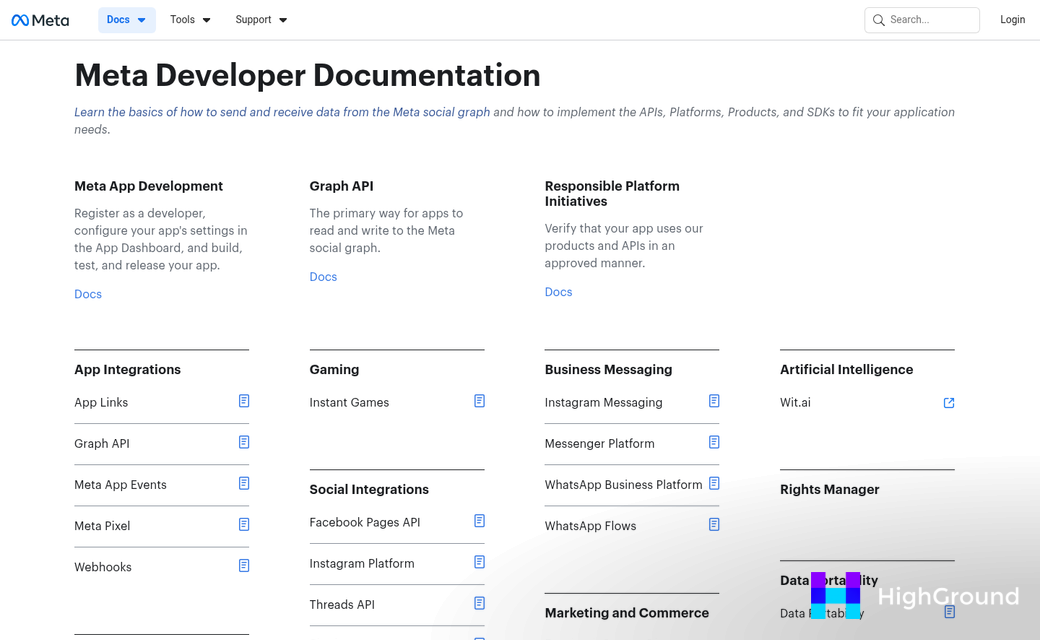Open the Threads API document icon
Image resolution: width=1040 pixels, height=640 pixels.
click(480, 603)
